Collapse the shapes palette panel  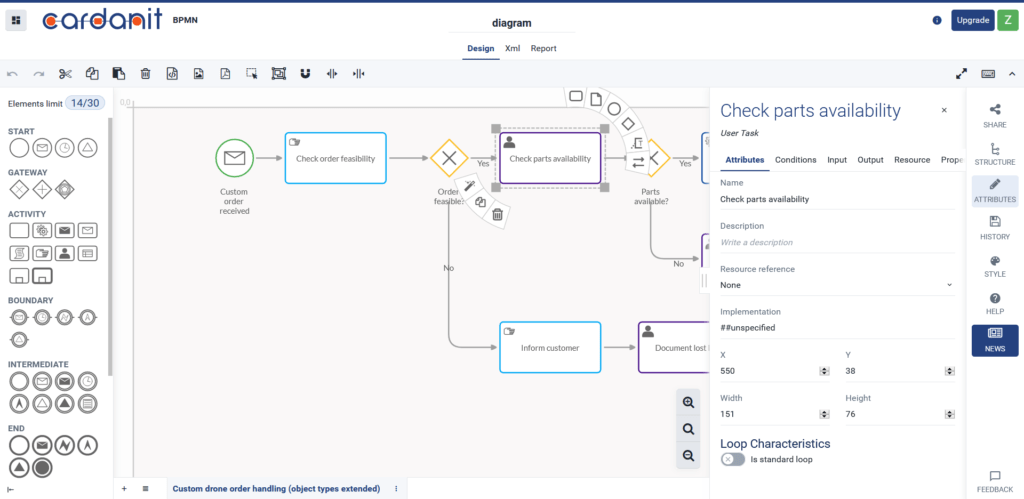[11, 489]
